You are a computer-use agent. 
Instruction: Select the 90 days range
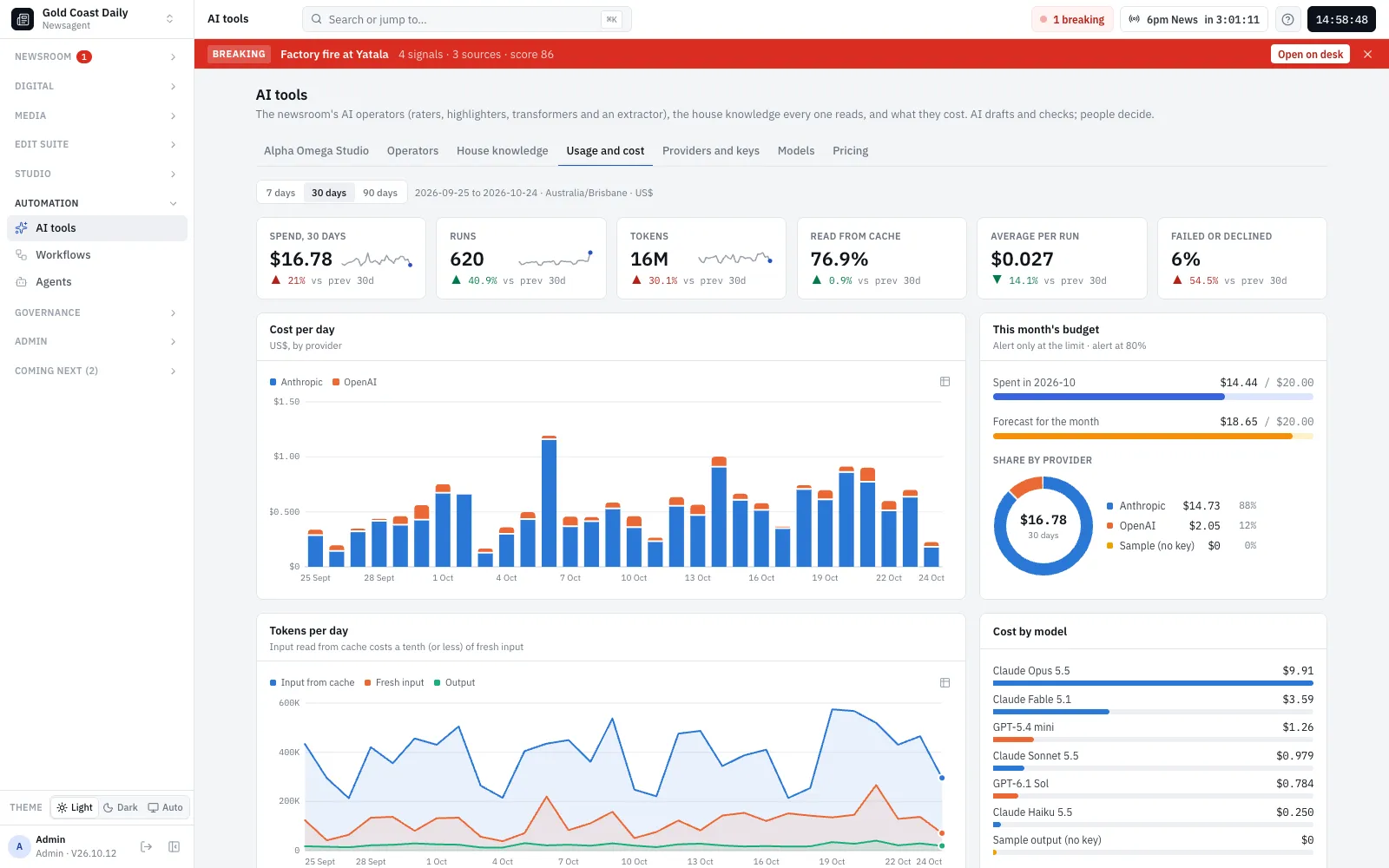tap(380, 193)
